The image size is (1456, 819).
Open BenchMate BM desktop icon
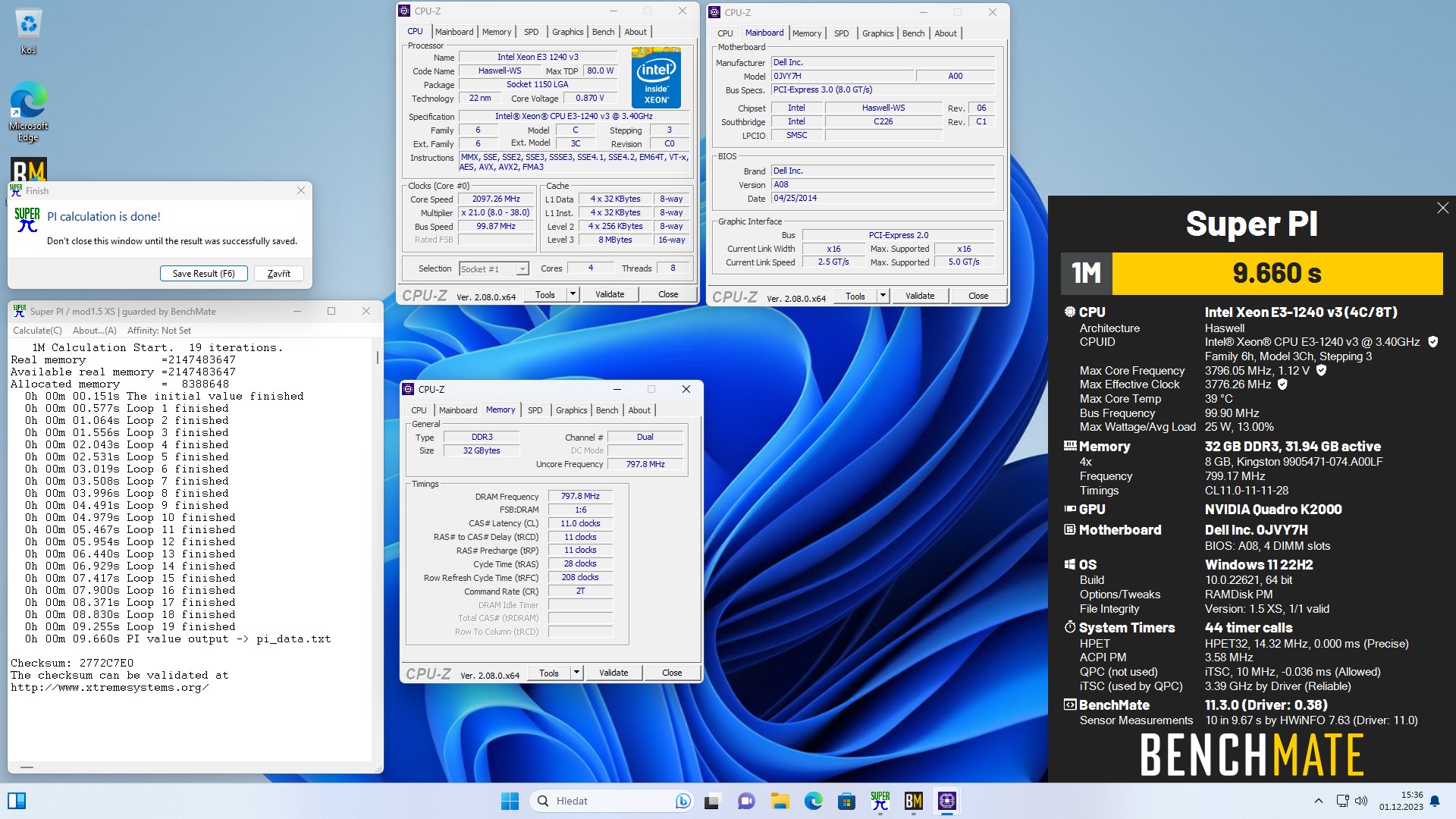click(x=29, y=168)
